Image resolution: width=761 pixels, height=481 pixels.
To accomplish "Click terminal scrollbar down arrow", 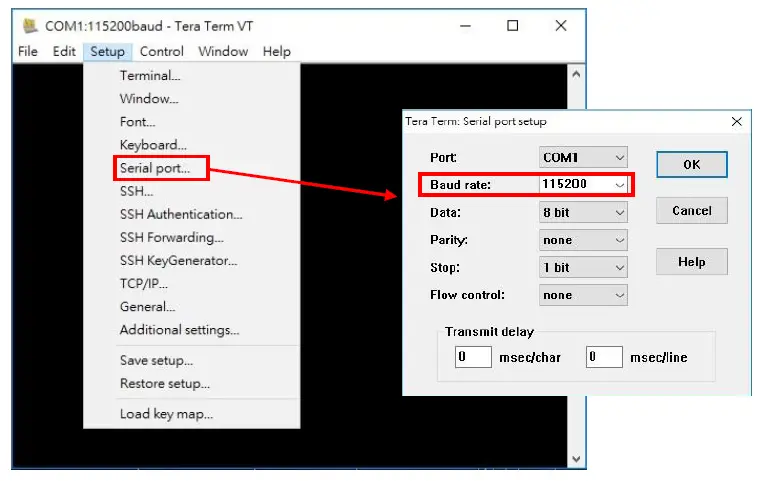I will pyautogui.click(x=576, y=459).
